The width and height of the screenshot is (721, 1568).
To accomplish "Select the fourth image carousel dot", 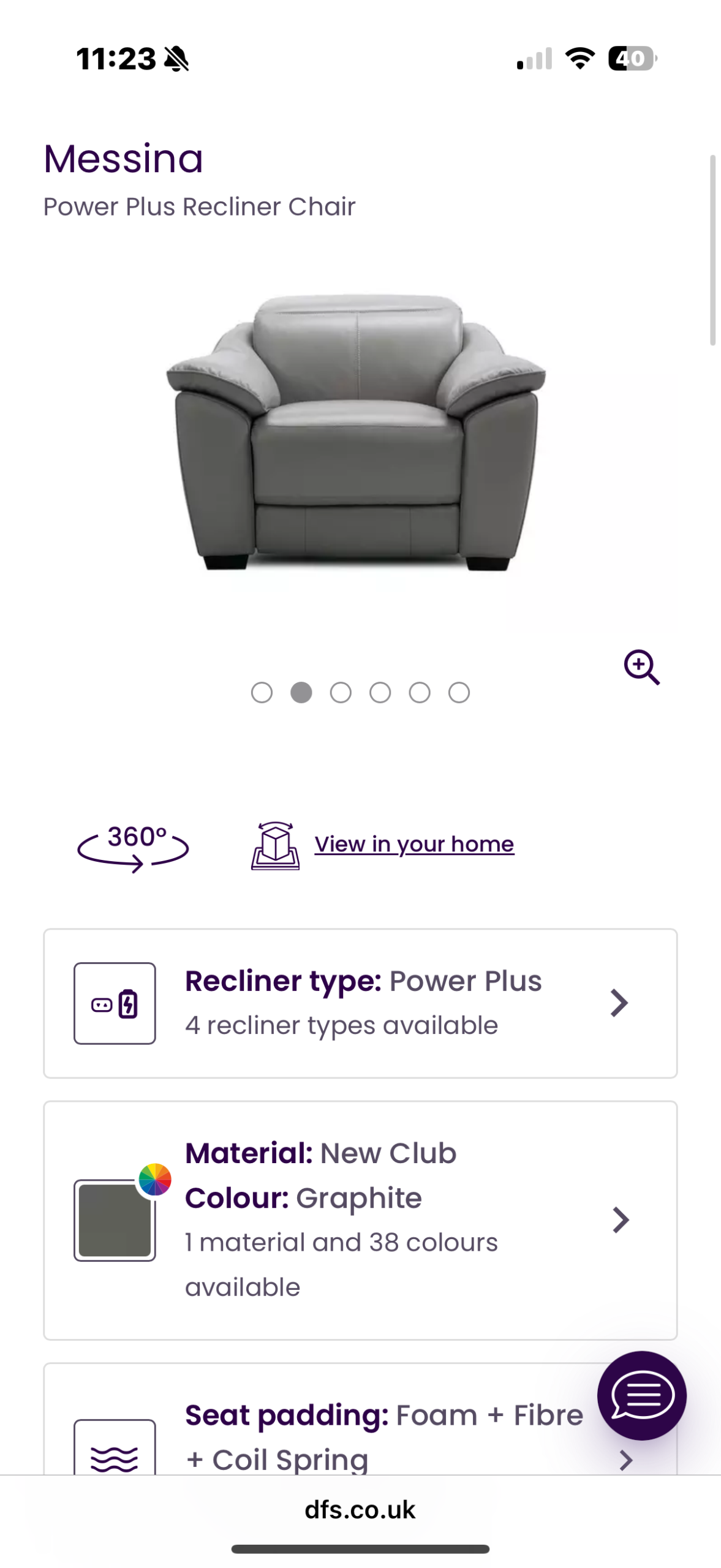I will 380,692.
